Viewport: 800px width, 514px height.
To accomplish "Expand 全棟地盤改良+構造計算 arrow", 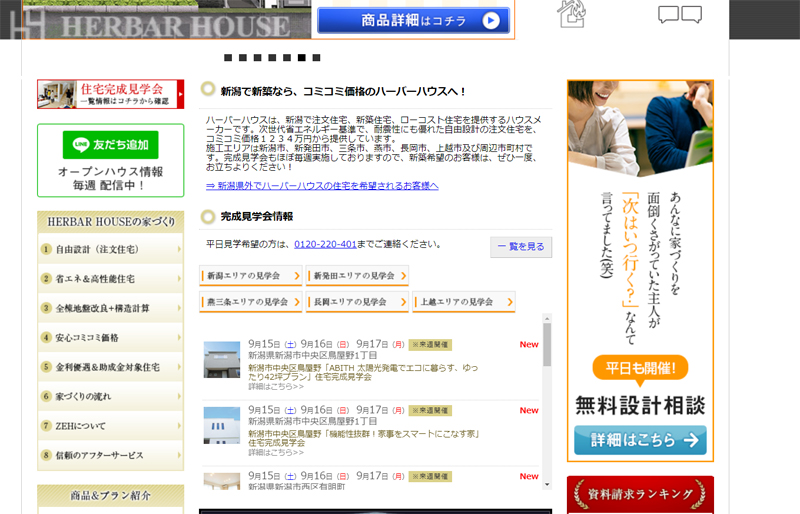I will (x=179, y=308).
